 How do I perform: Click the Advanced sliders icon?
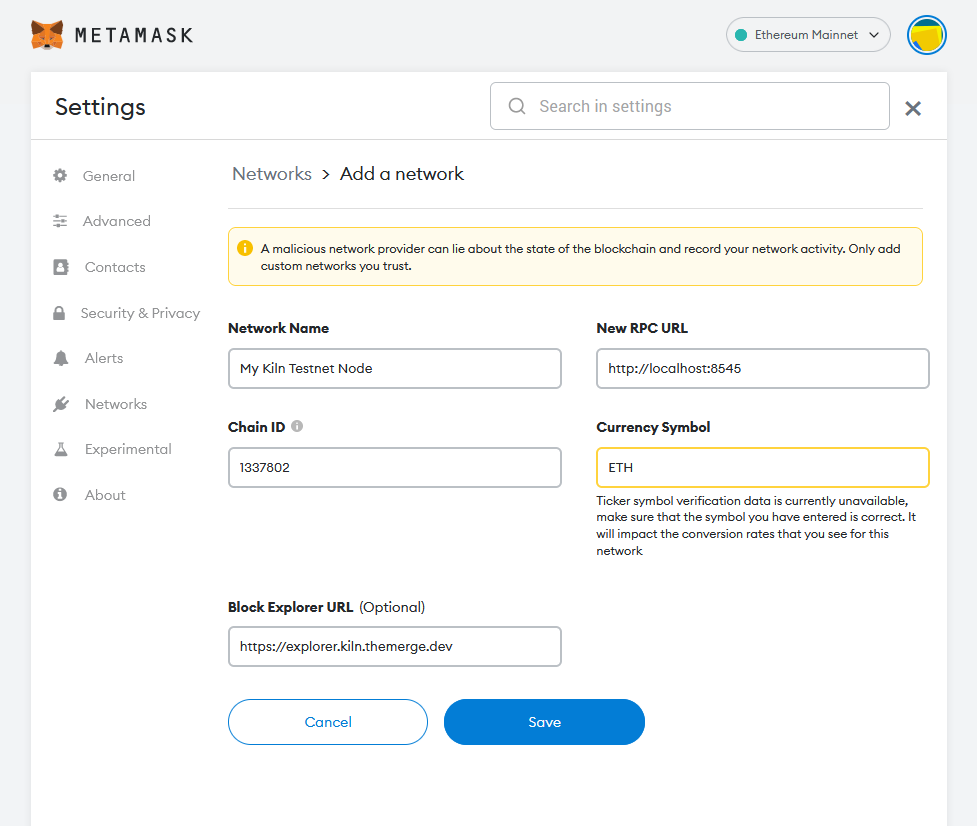60,221
